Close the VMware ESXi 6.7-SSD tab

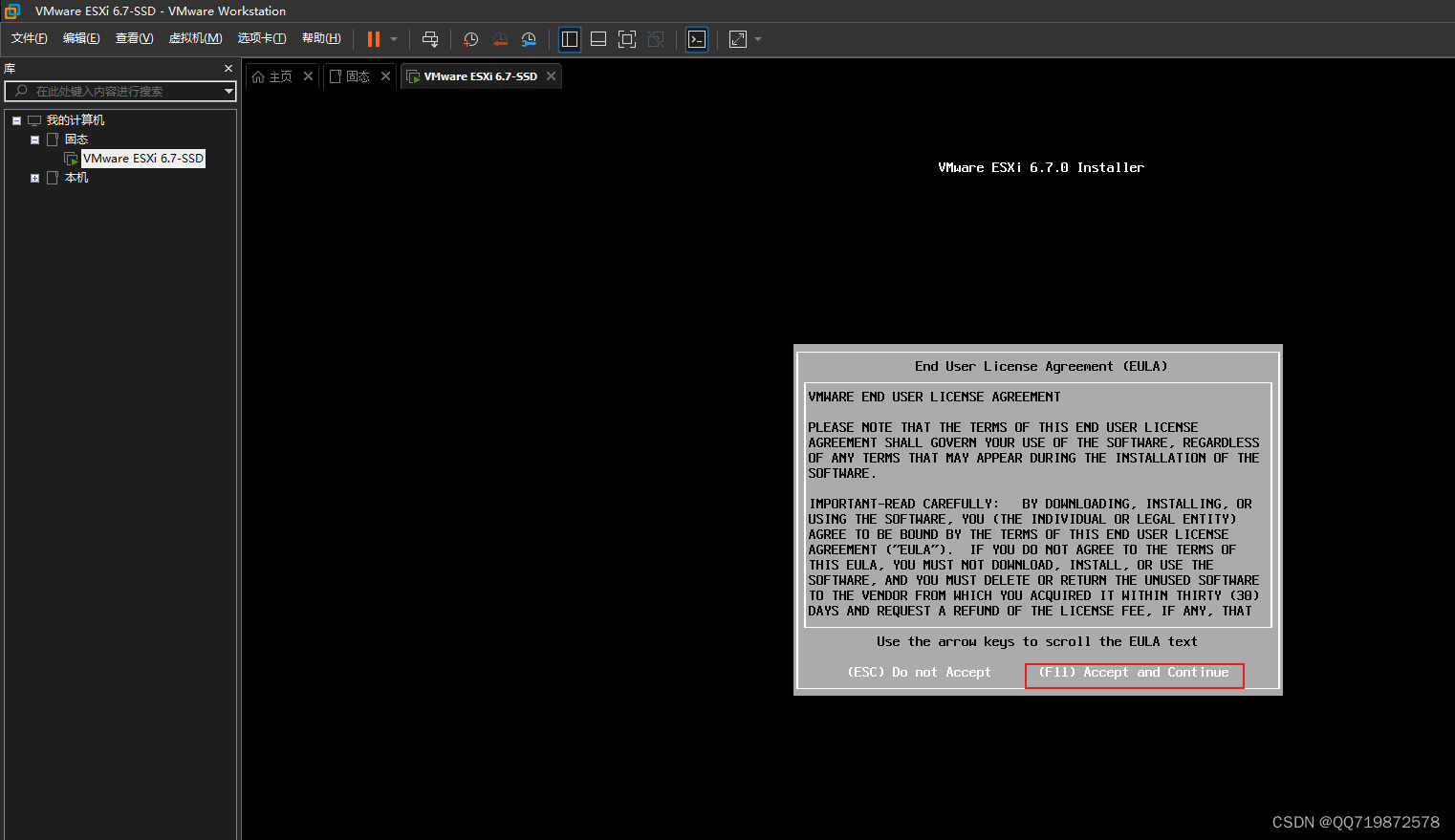coord(551,76)
